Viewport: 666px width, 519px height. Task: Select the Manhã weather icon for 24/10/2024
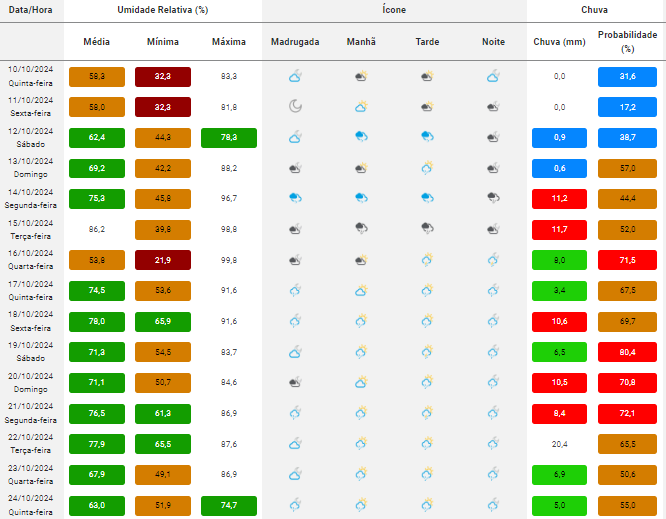[361, 503]
